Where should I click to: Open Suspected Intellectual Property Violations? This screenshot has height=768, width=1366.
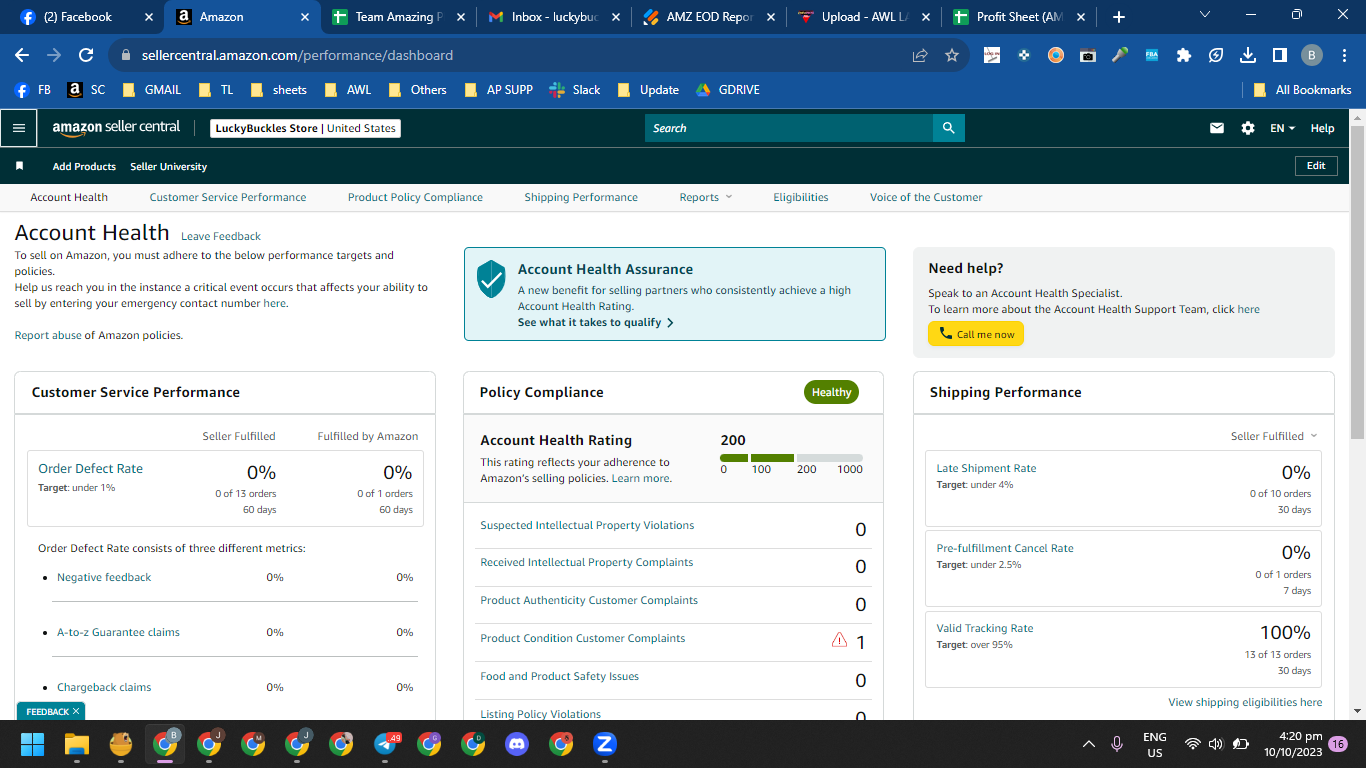point(587,525)
